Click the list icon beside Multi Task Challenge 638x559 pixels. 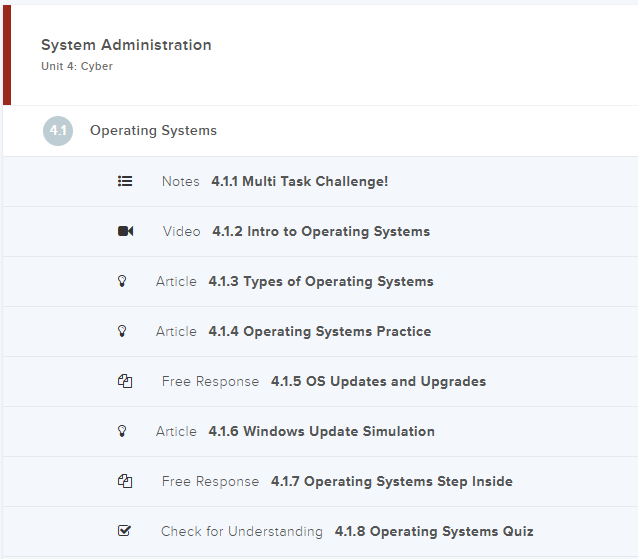125,181
